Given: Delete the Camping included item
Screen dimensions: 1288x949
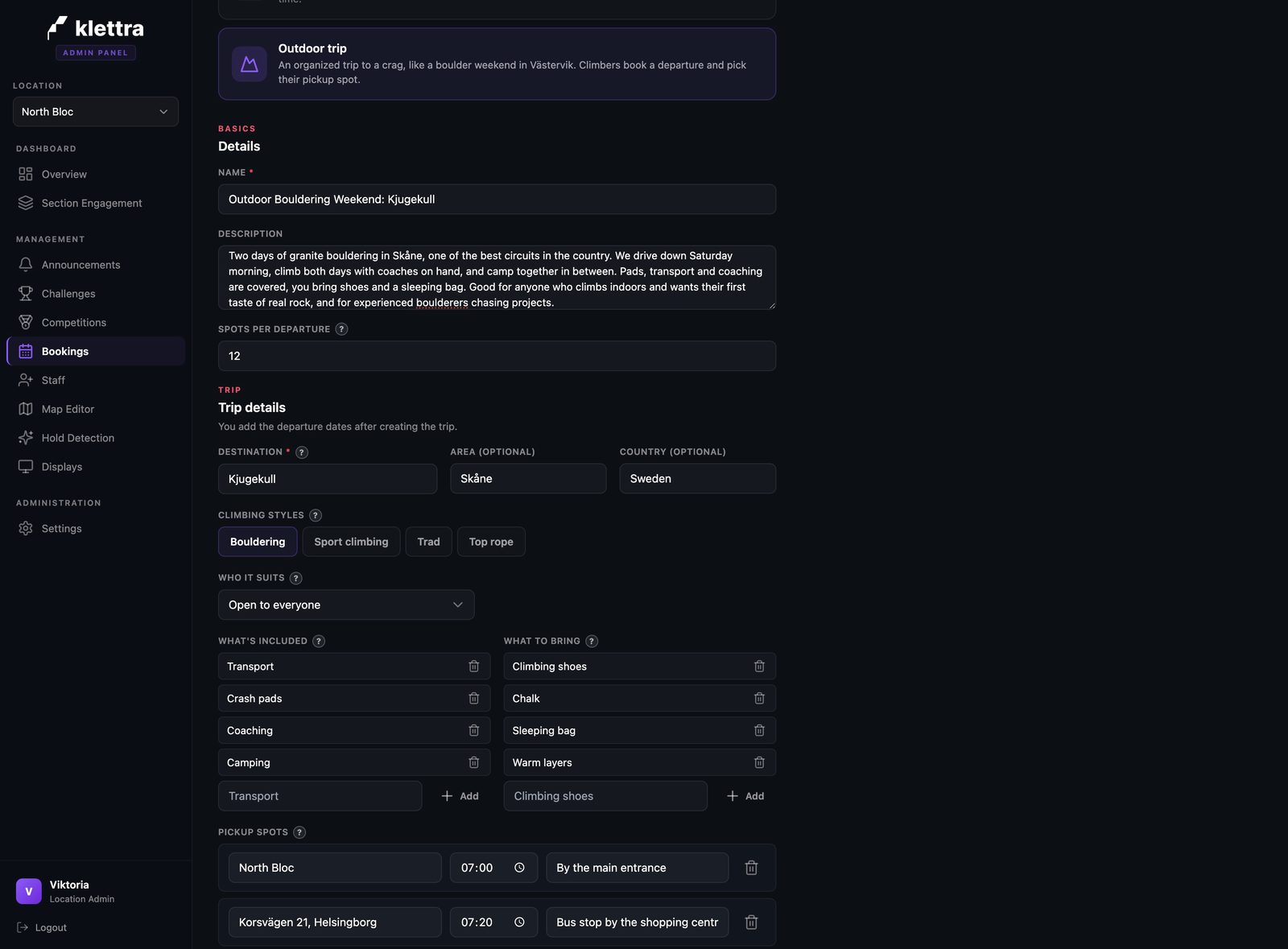Looking at the screenshot, I should [474, 762].
